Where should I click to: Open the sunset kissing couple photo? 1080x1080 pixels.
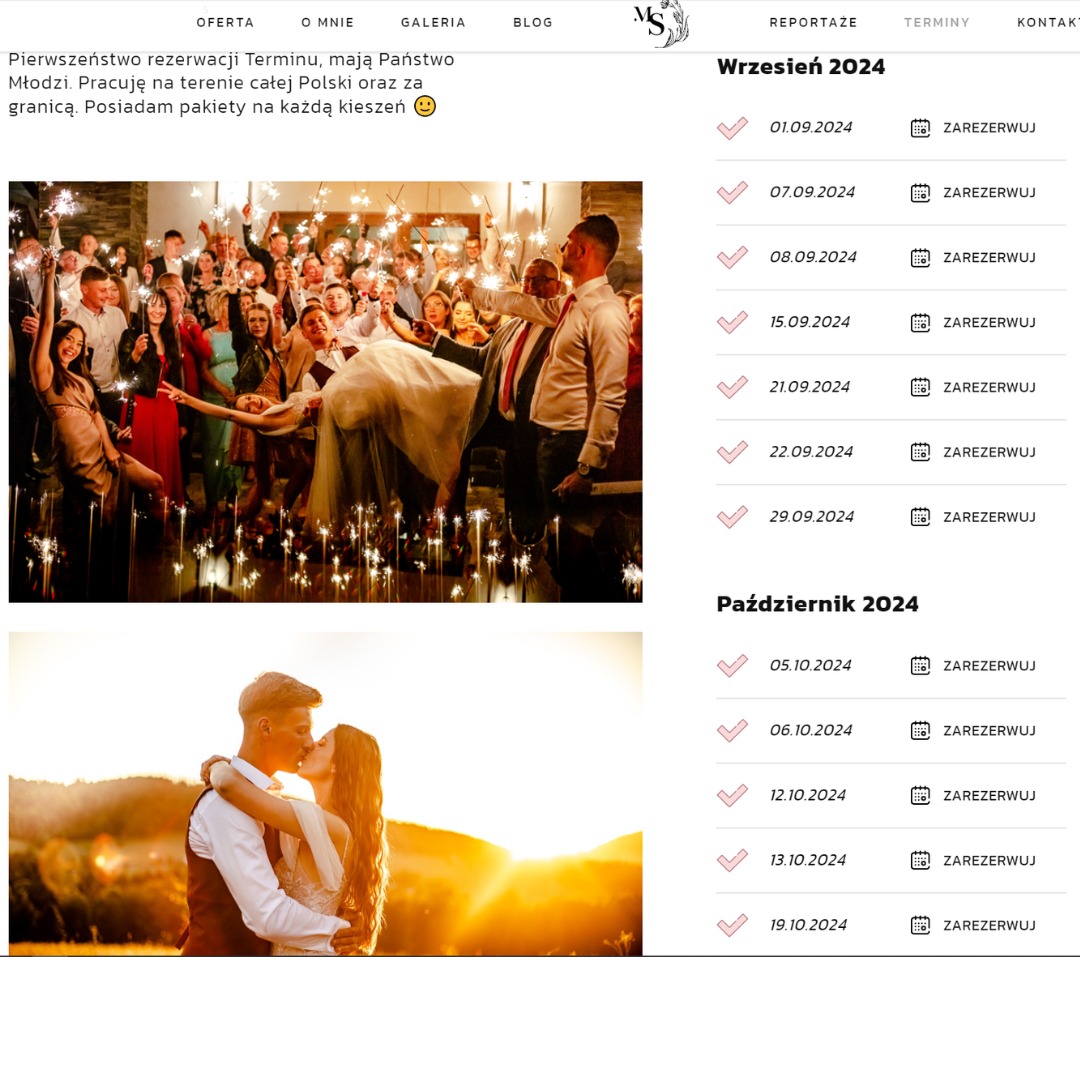click(325, 793)
